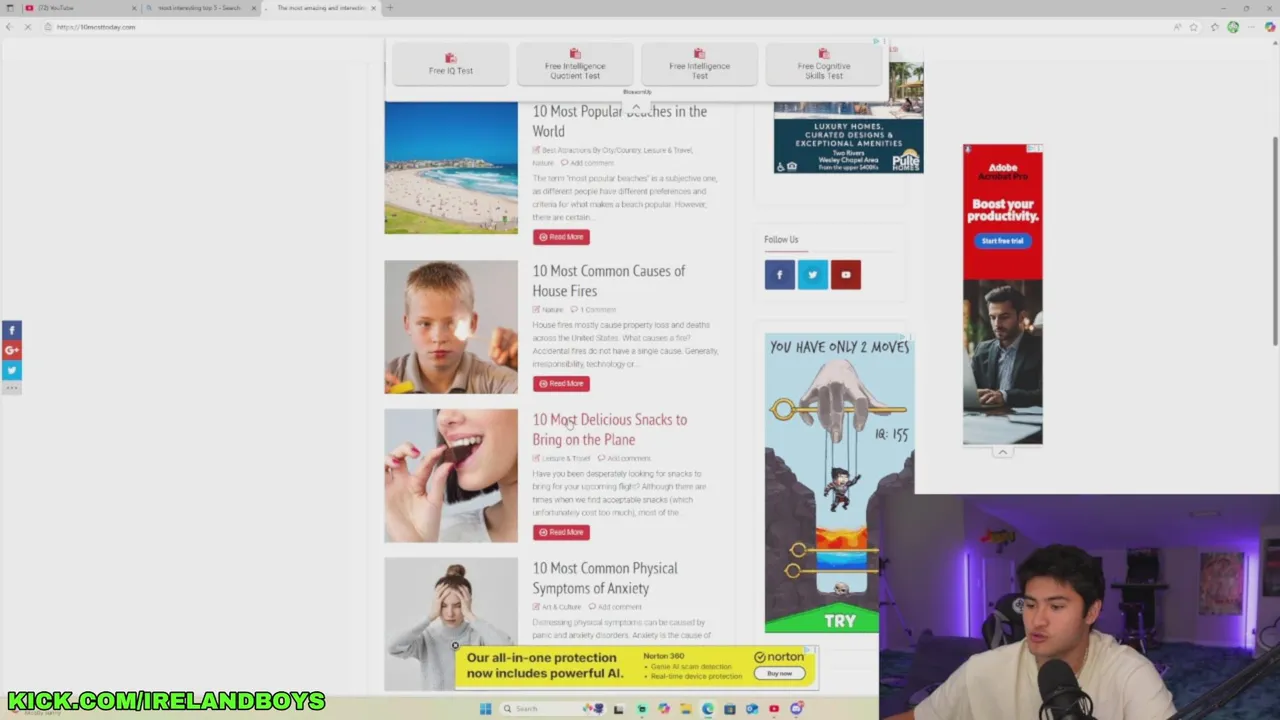Open the Windows Start menu
The height and width of the screenshot is (720, 1280).
point(485,709)
